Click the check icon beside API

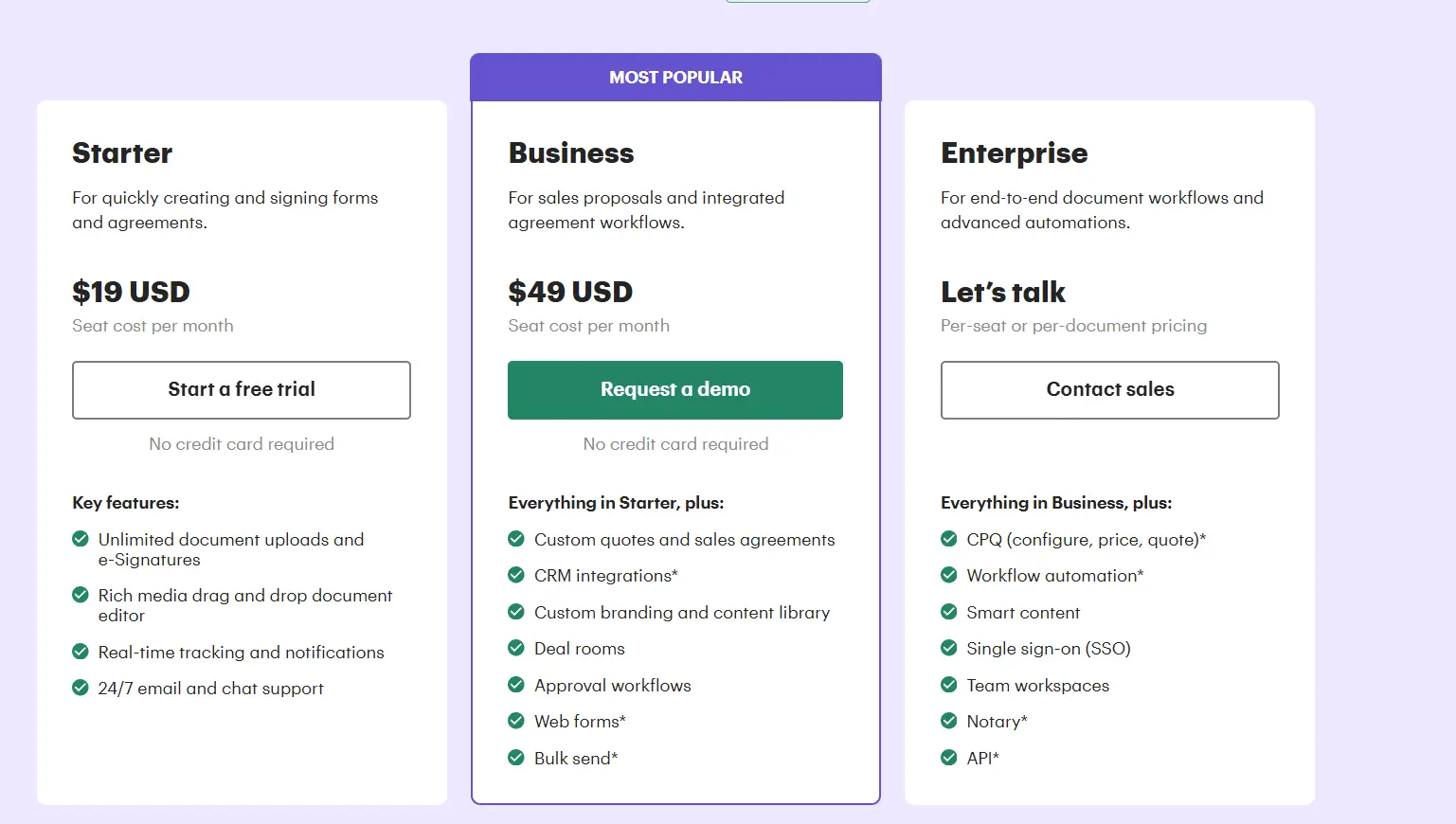(949, 758)
